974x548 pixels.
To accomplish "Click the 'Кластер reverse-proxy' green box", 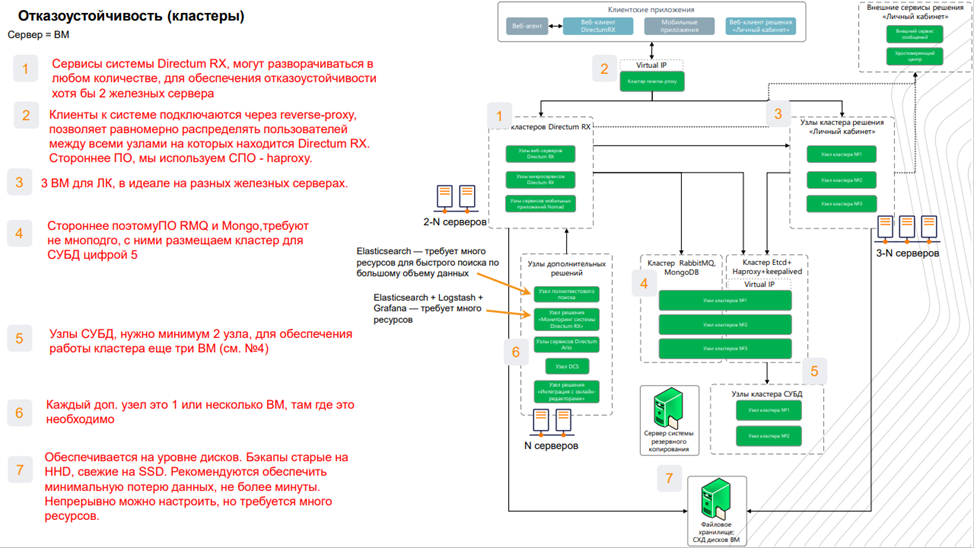I will click(652, 81).
